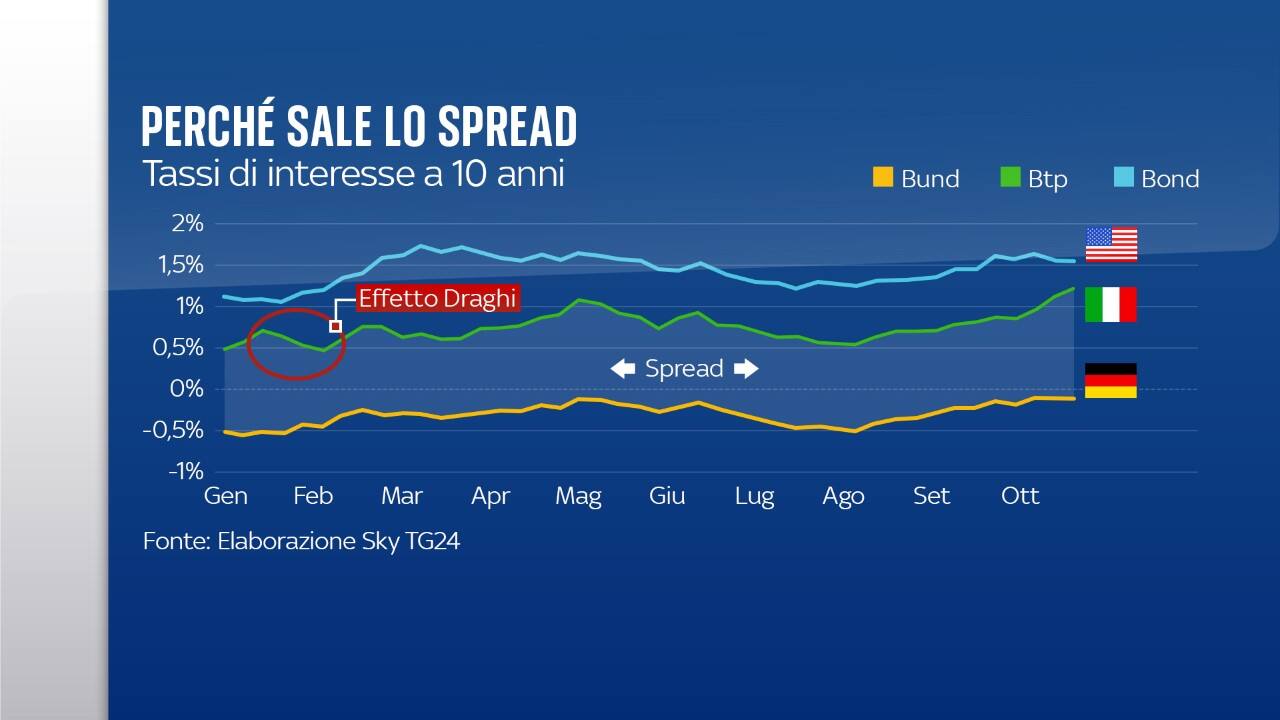1280x720 pixels.
Task: Click the Fonte: Elaborazione Sky TG24 text
Action: coord(301,541)
